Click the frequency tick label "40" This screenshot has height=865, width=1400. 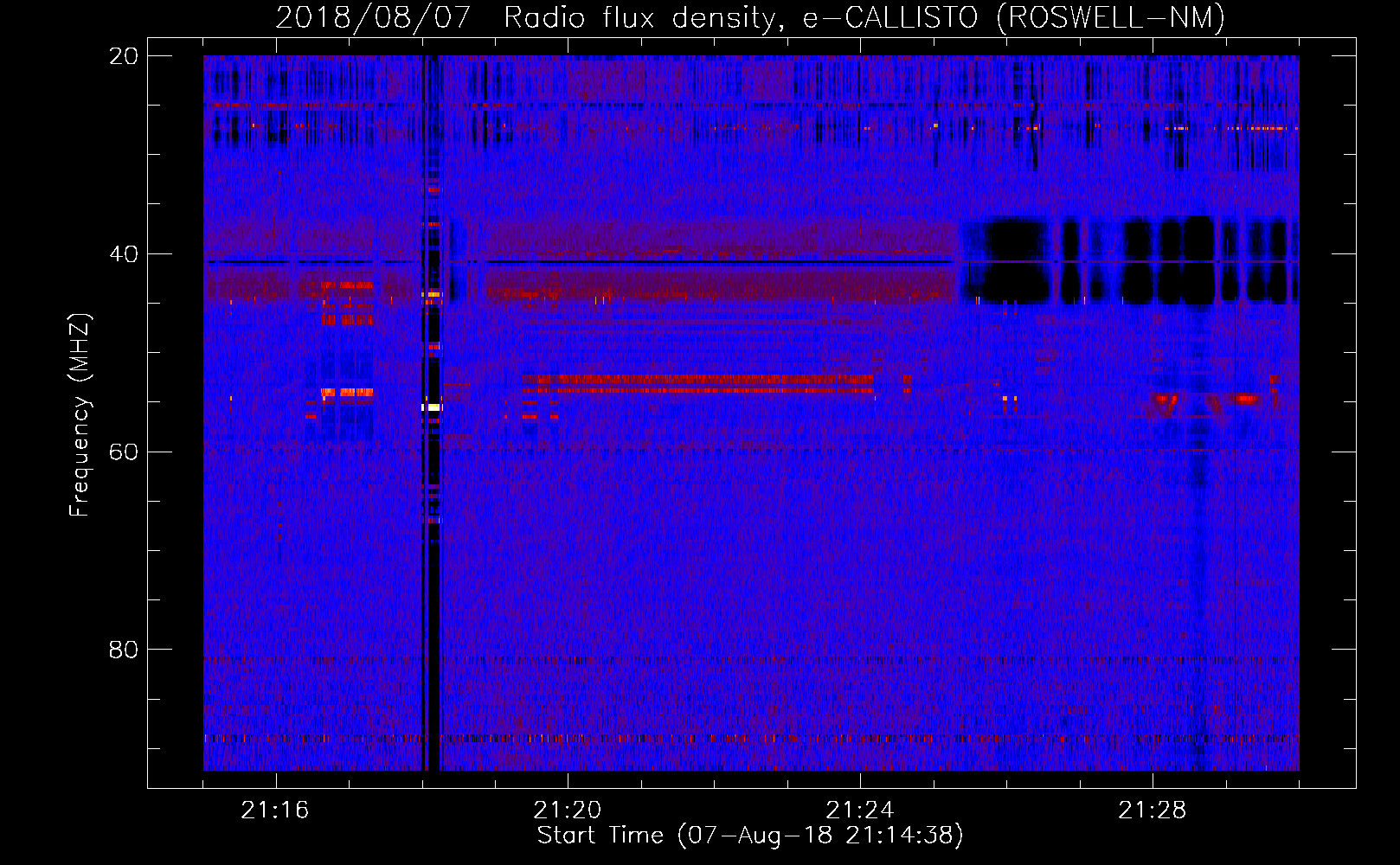tap(123, 254)
